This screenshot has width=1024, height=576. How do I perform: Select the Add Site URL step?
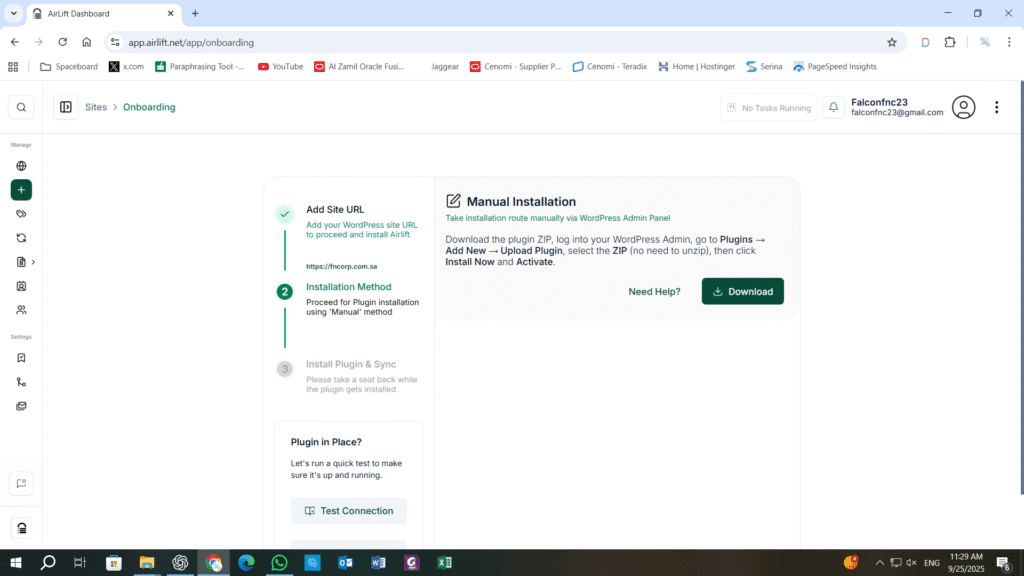(335, 210)
